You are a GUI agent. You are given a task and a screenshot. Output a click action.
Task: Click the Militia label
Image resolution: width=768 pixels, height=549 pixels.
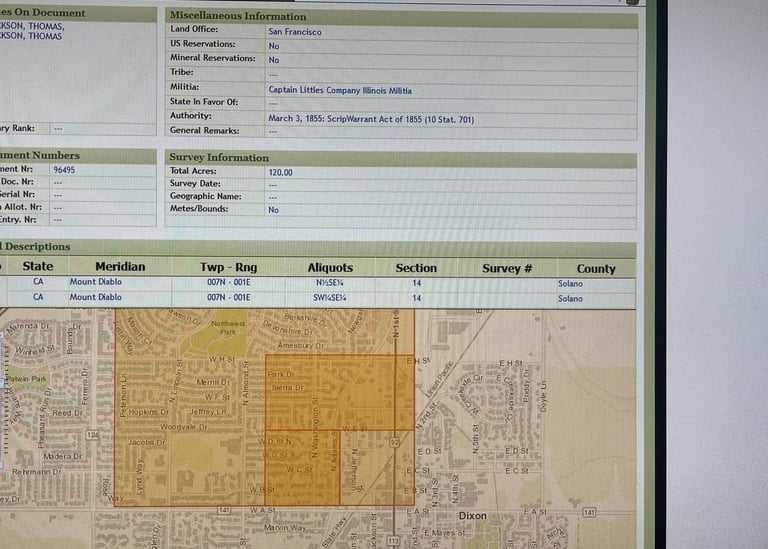click(185, 87)
